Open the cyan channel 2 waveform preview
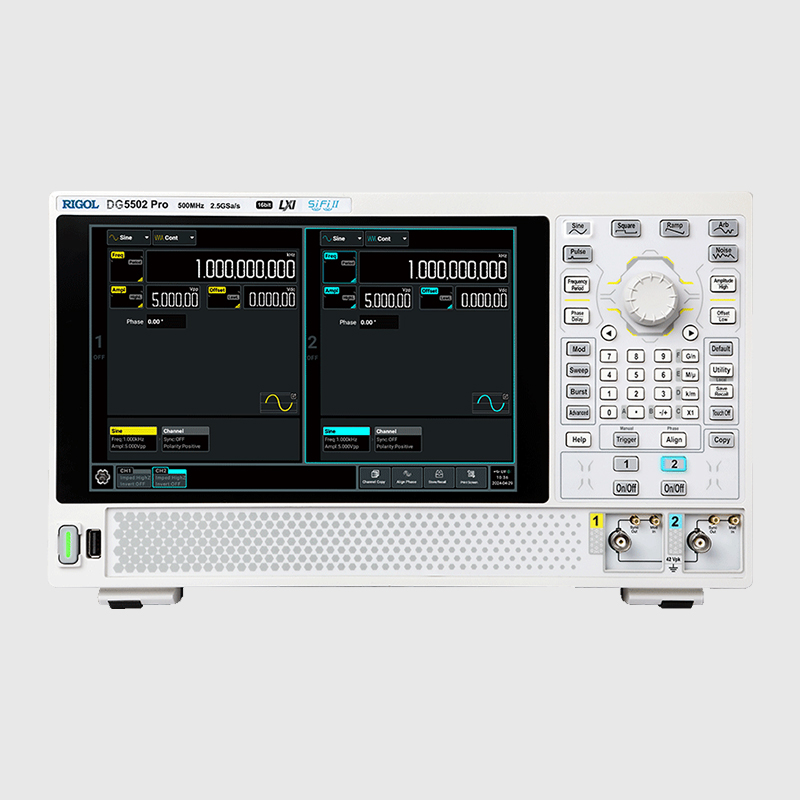The height and width of the screenshot is (800, 800). pos(490,403)
